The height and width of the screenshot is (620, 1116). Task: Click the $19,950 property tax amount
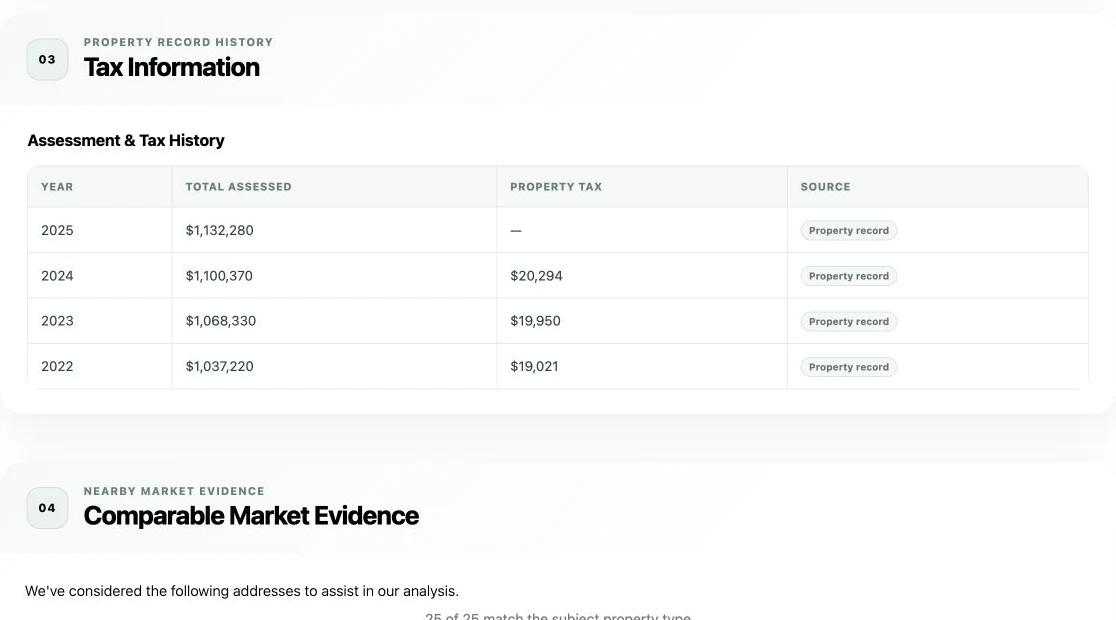(x=535, y=321)
